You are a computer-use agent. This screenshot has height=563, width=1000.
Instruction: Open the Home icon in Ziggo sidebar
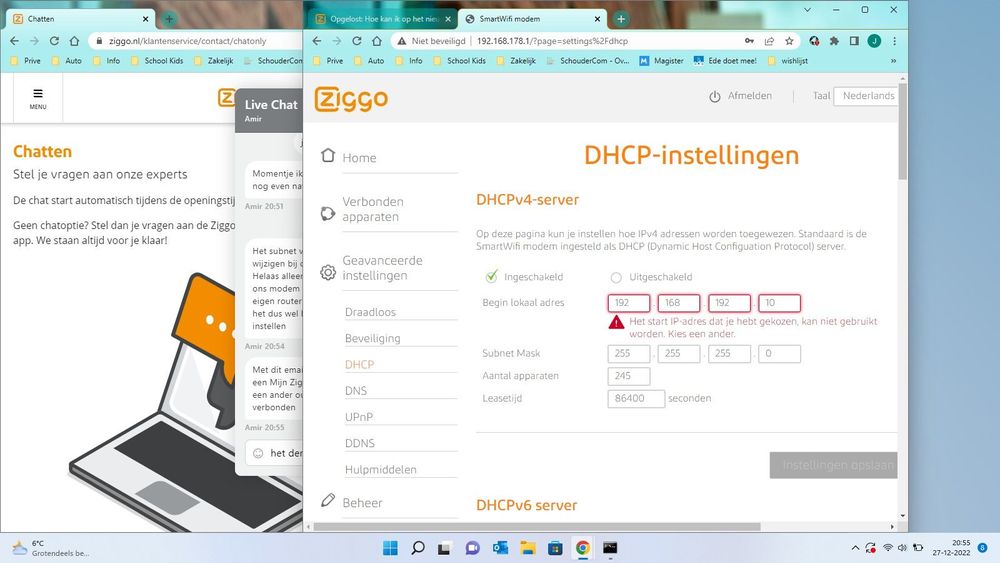328,156
